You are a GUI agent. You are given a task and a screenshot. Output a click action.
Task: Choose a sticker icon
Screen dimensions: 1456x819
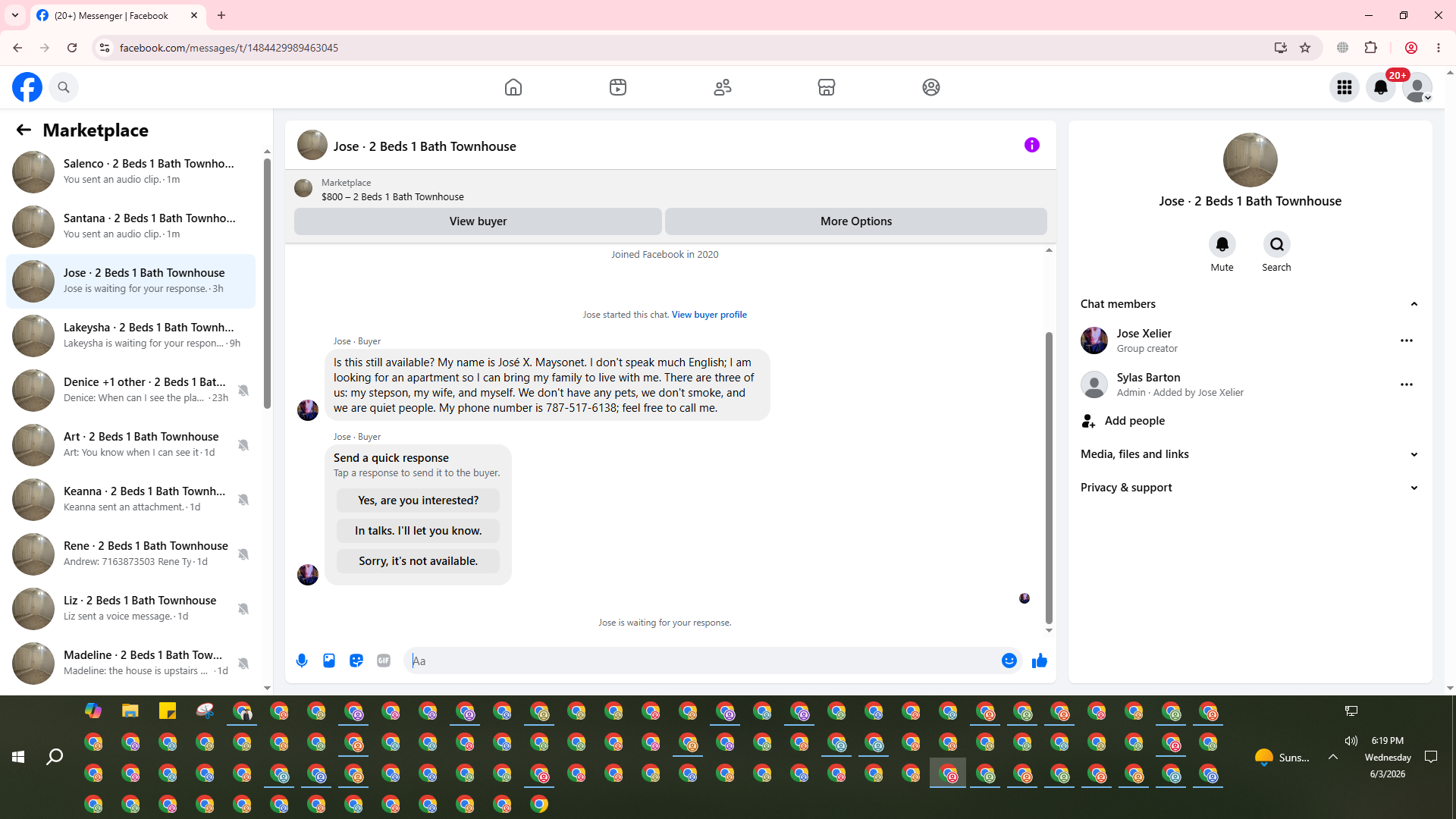pyautogui.click(x=356, y=661)
